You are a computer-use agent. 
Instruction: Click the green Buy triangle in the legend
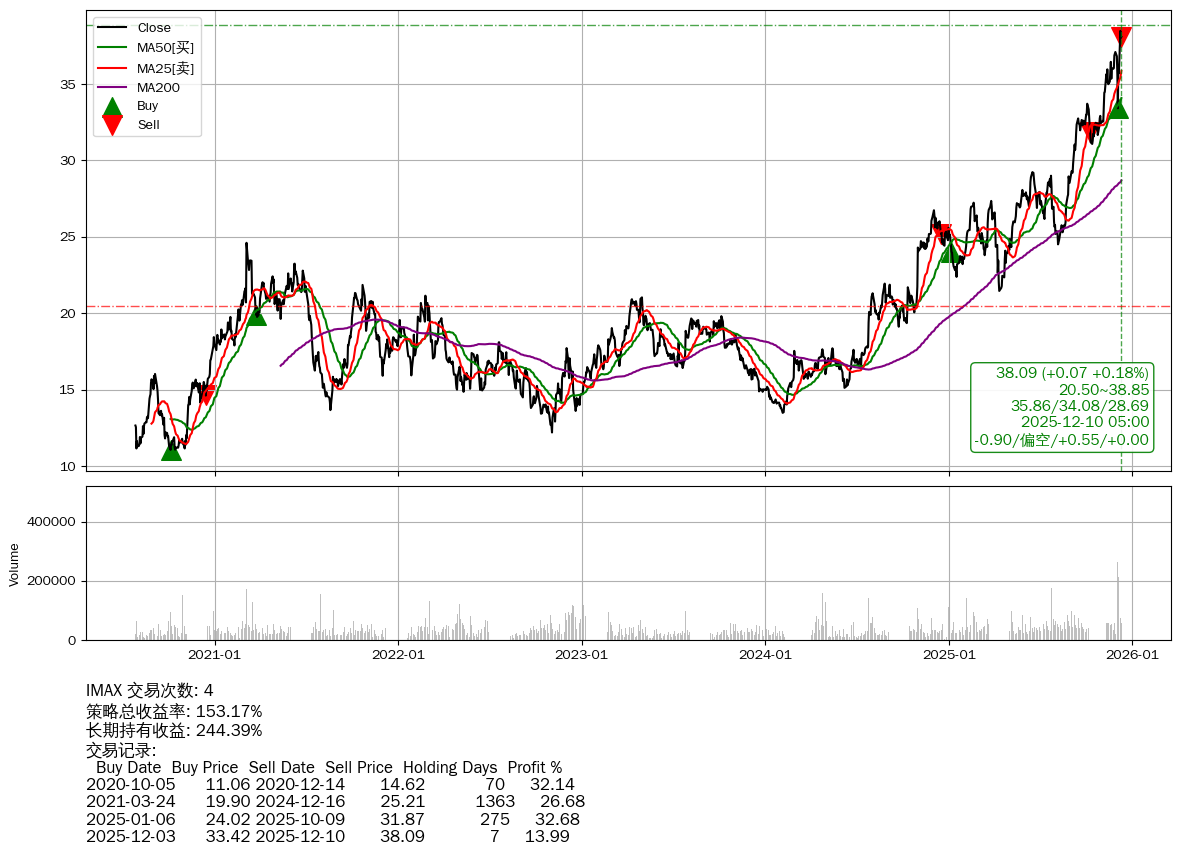click(113, 106)
